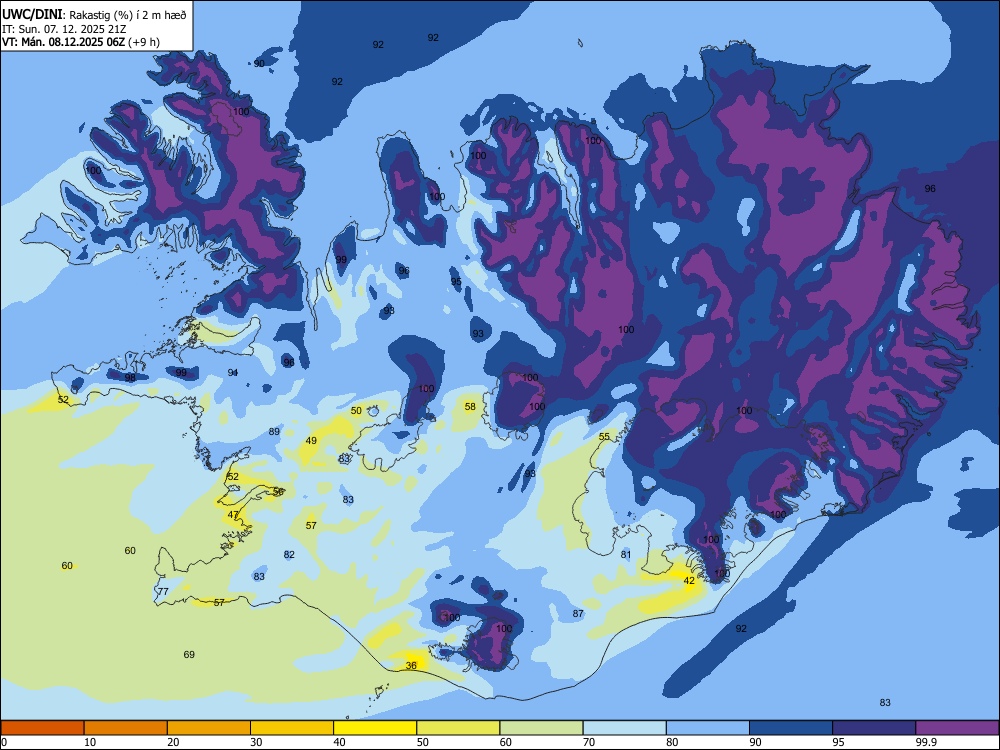Click the '10' legend tick label

click(90, 742)
